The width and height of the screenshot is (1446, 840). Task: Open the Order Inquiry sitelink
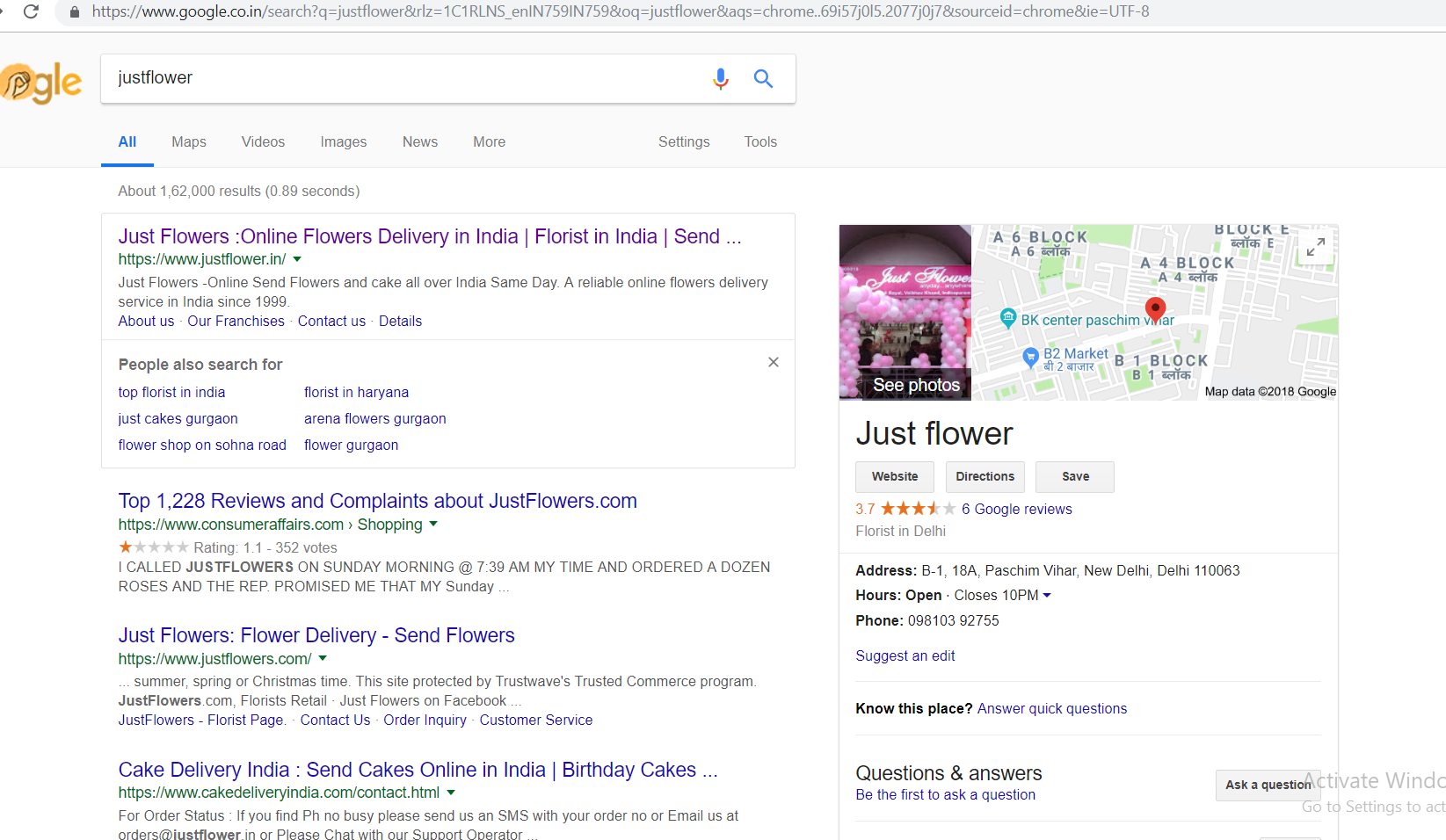coord(425,720)
